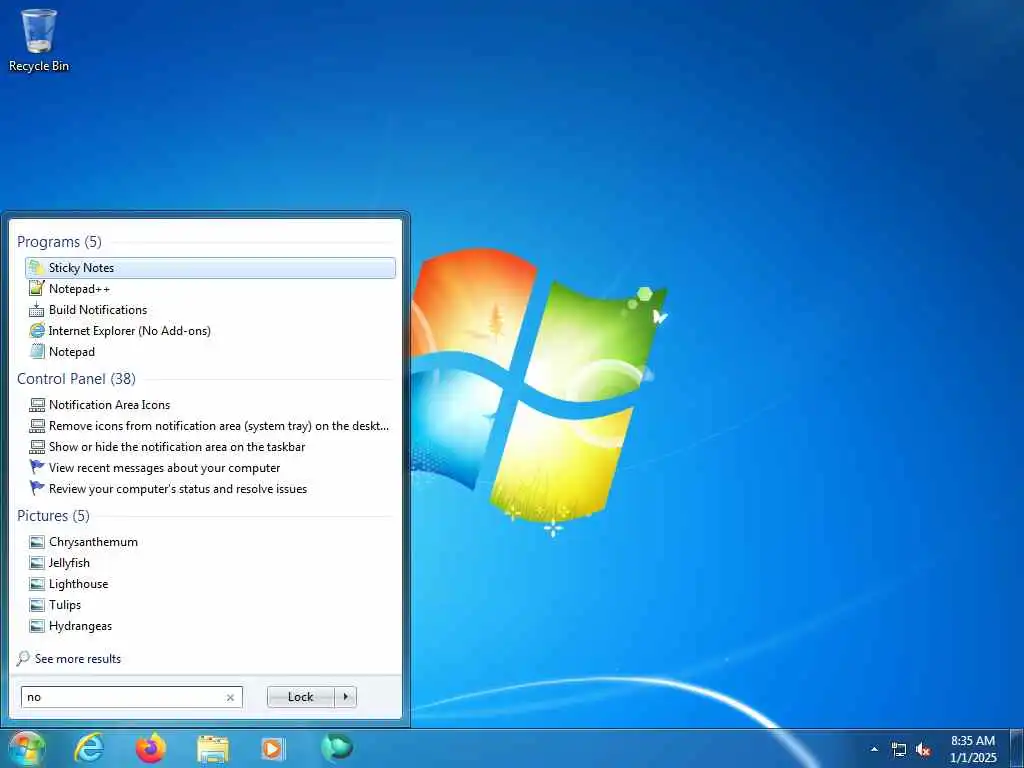
Task: Open the Hydrangeas picture result
Action: (x=210, y=626)
